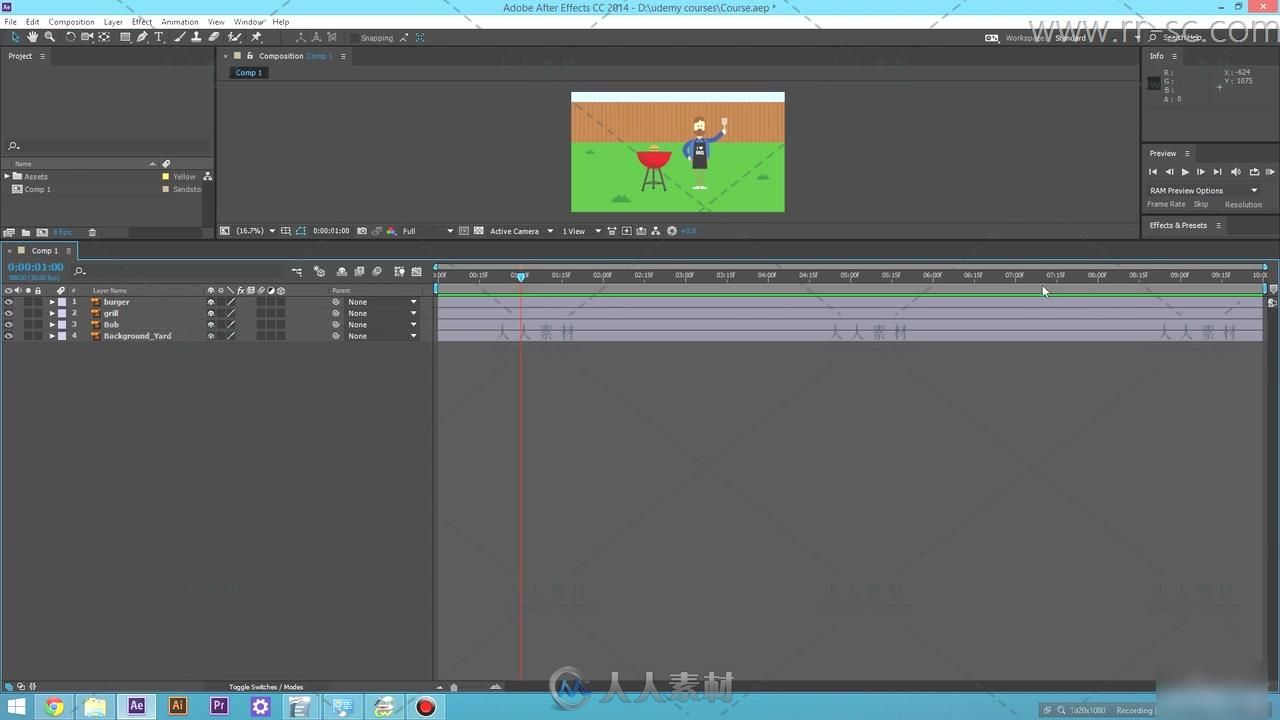
Task: Open the channel and color management icon
Action: (391, 231)
